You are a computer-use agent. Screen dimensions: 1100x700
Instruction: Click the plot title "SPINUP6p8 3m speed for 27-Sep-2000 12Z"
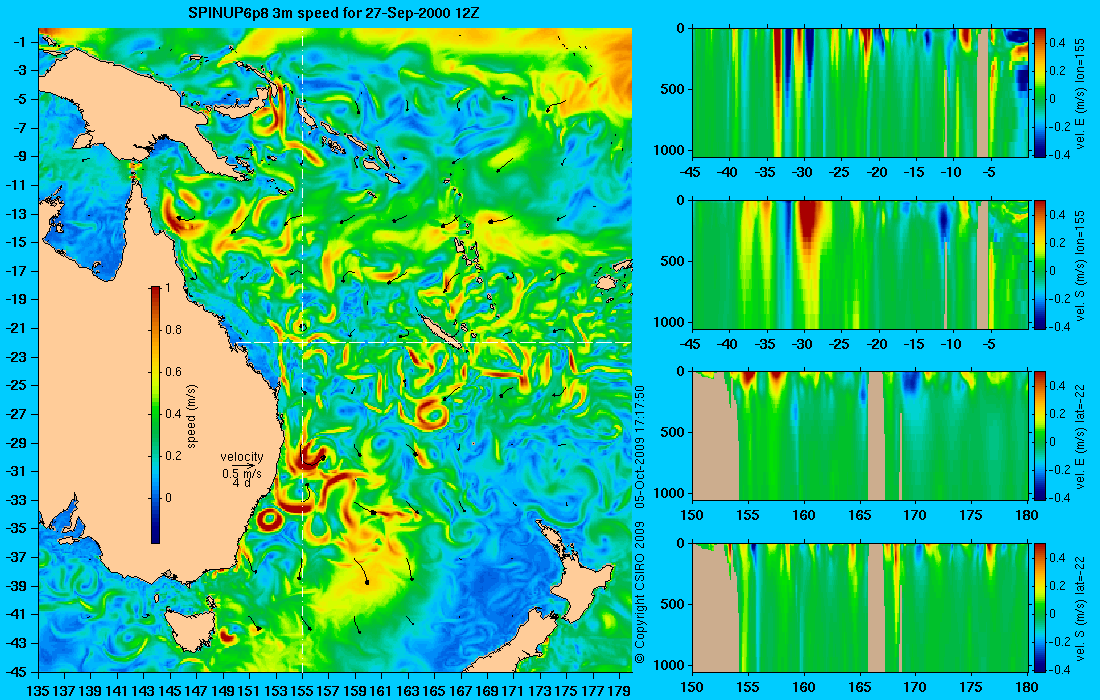(x=333, y=13)
